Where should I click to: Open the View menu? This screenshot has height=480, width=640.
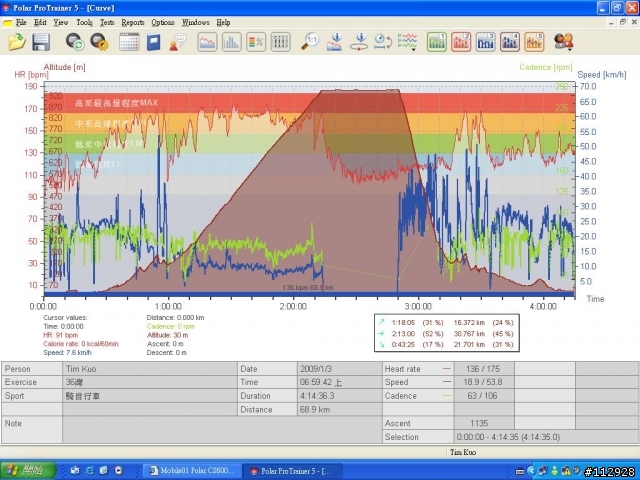(x=60, y=22)
